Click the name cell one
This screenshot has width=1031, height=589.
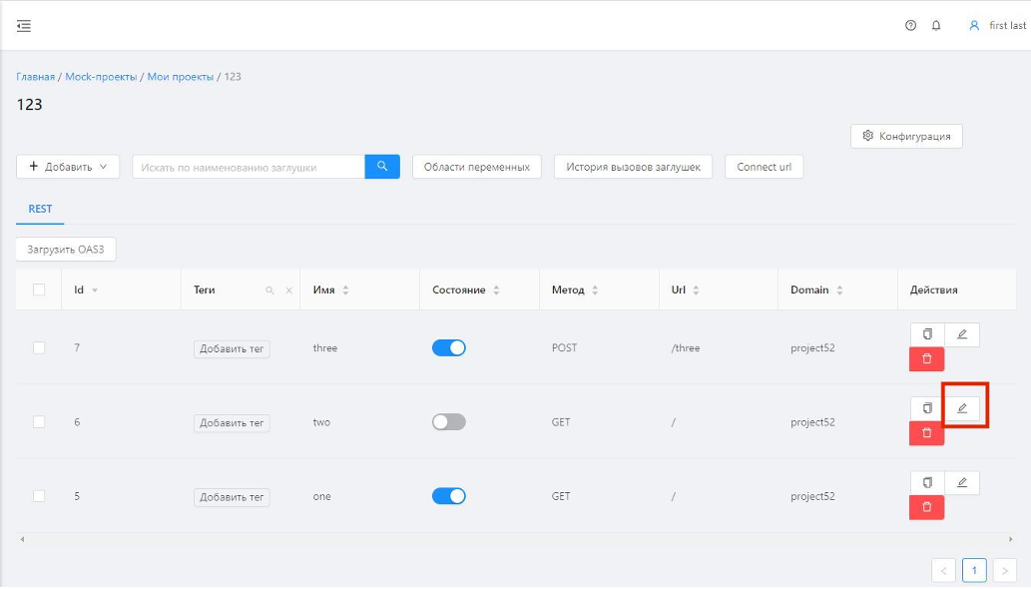pos(322,496)
